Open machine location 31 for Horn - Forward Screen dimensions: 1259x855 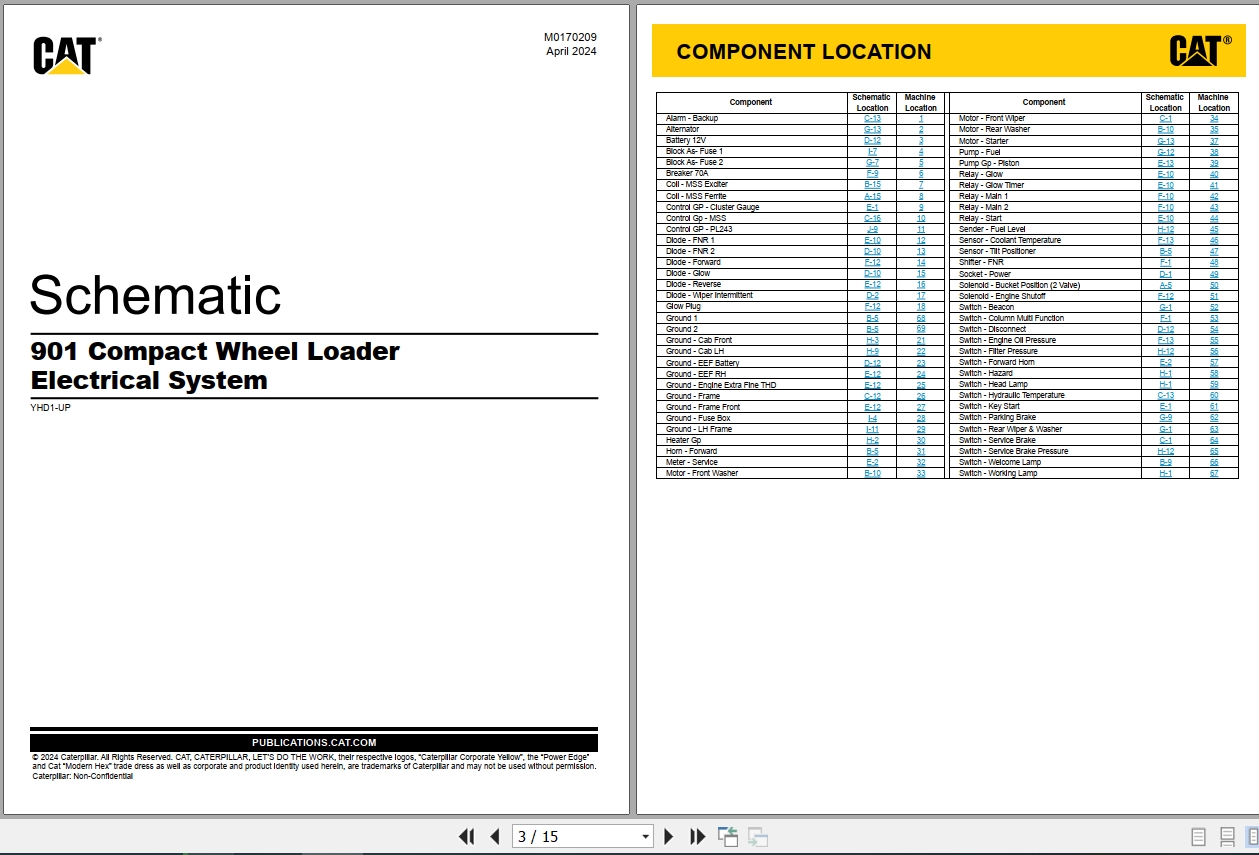click(x=921, y=451)
